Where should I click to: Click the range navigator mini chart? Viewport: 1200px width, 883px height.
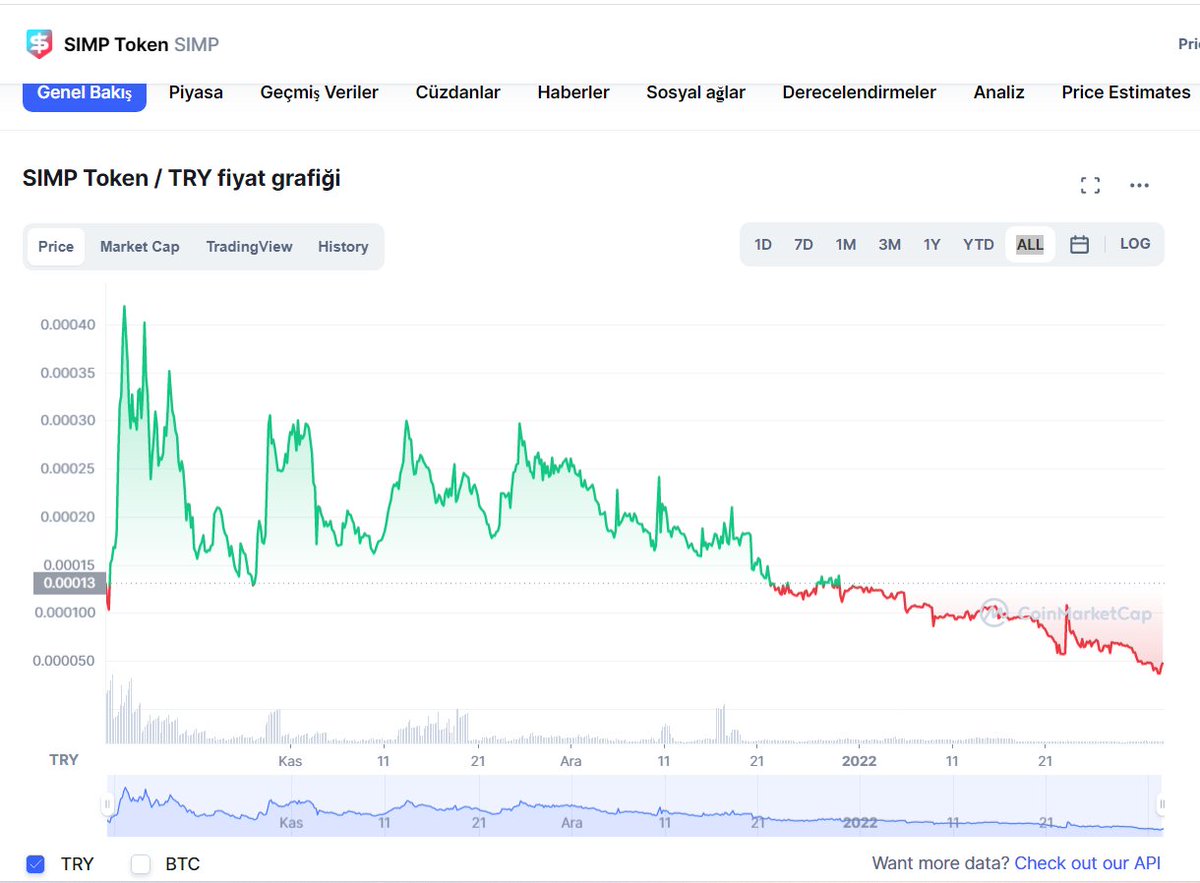coord(634,805)
